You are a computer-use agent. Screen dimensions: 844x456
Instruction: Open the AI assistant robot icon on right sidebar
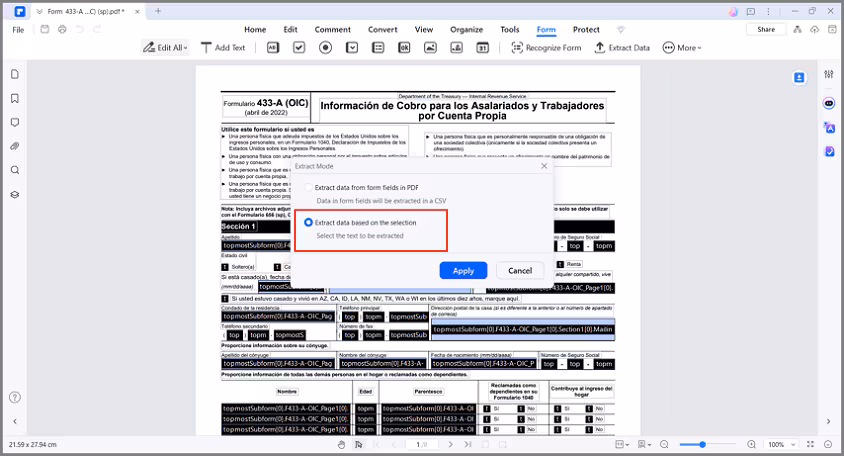pos(829,103)
